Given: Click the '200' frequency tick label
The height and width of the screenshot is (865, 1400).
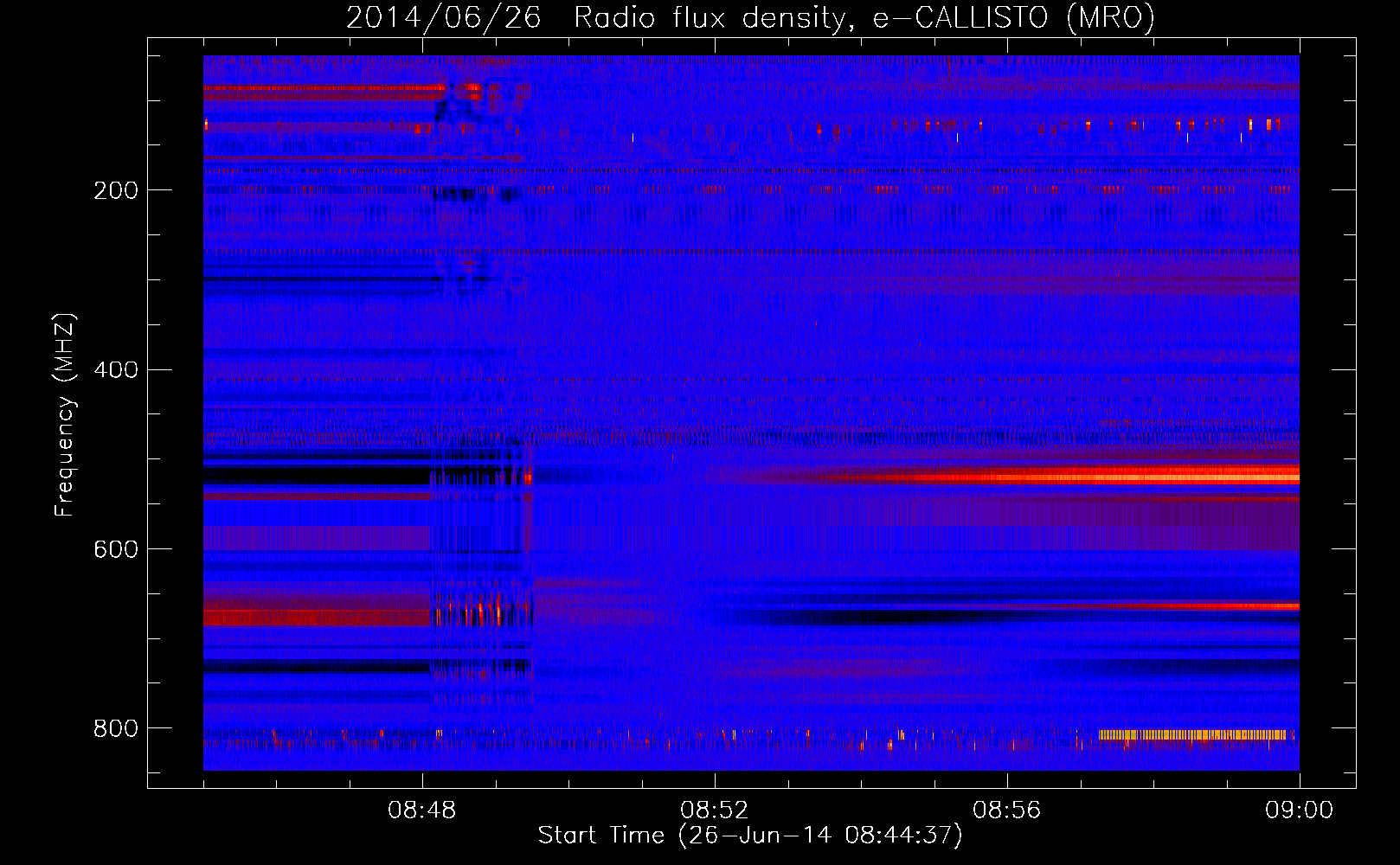Looking at the screenshot, I should [x=116, y=191].
